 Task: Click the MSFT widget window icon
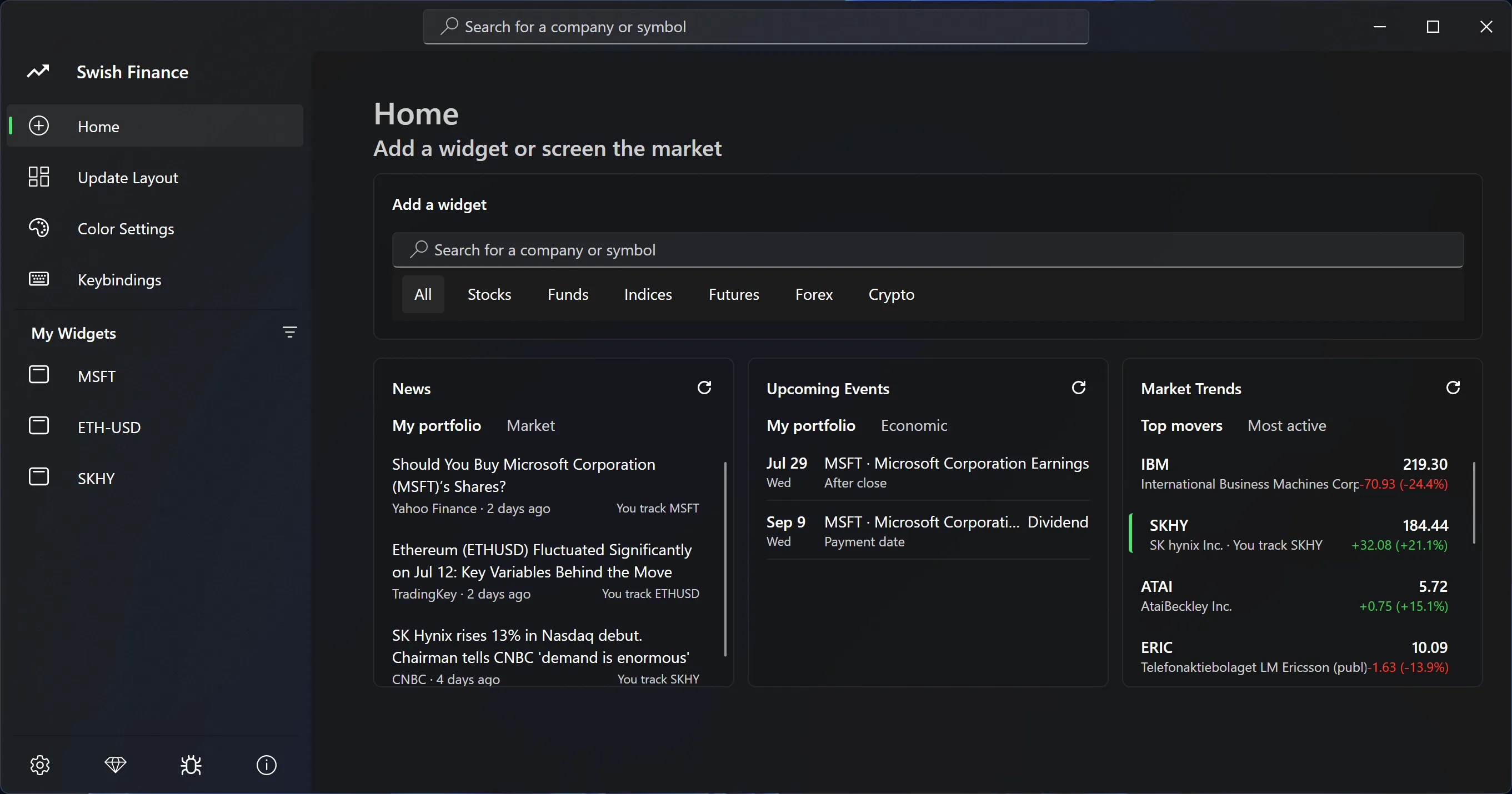[39, 374]
